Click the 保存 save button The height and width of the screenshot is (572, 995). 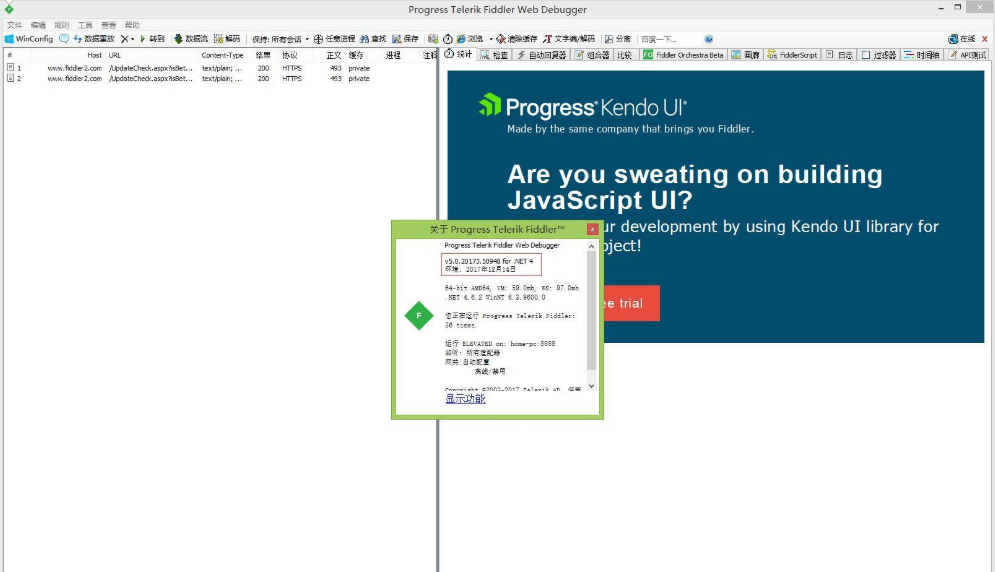coord(405,39)
